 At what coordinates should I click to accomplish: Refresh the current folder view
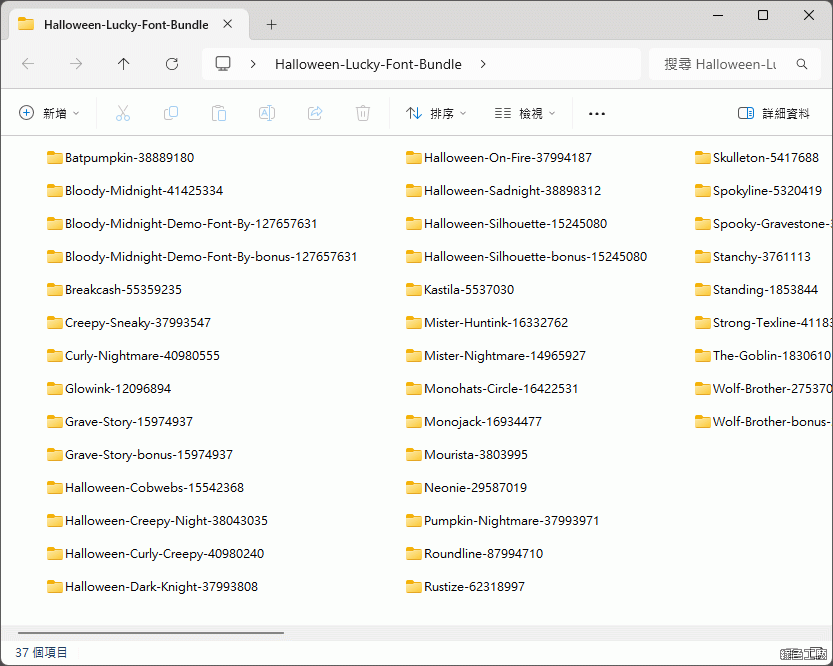click(172, 64)
